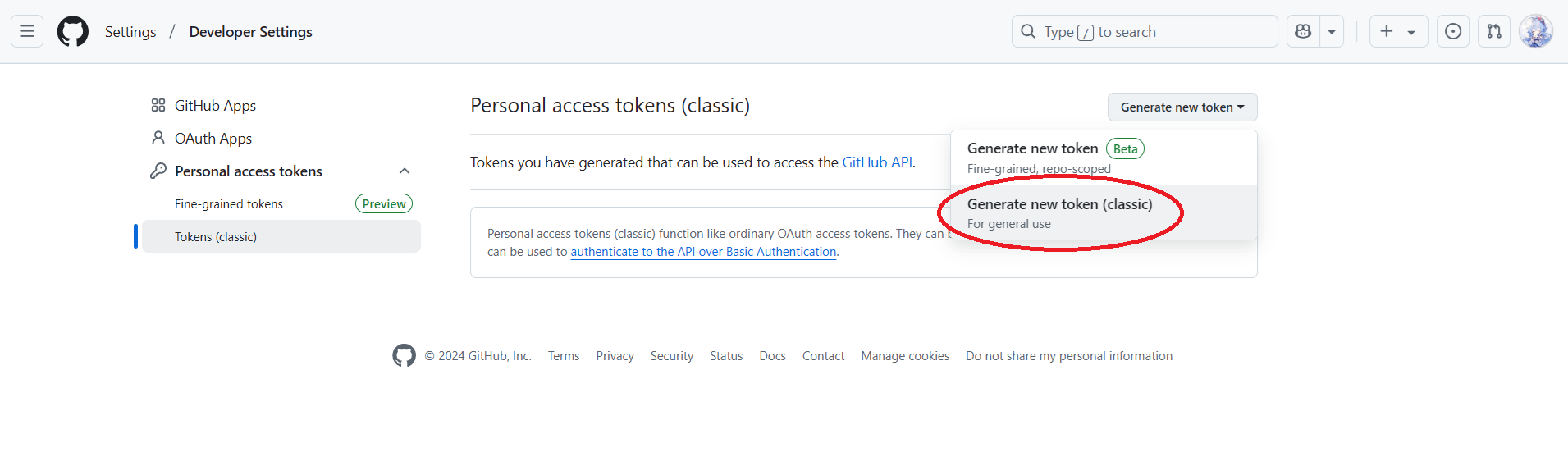This screenshot has height=475, width=1568.
Task: Click the GitHub logo in header
Action: pyautogui.click(x=73, y=31)
